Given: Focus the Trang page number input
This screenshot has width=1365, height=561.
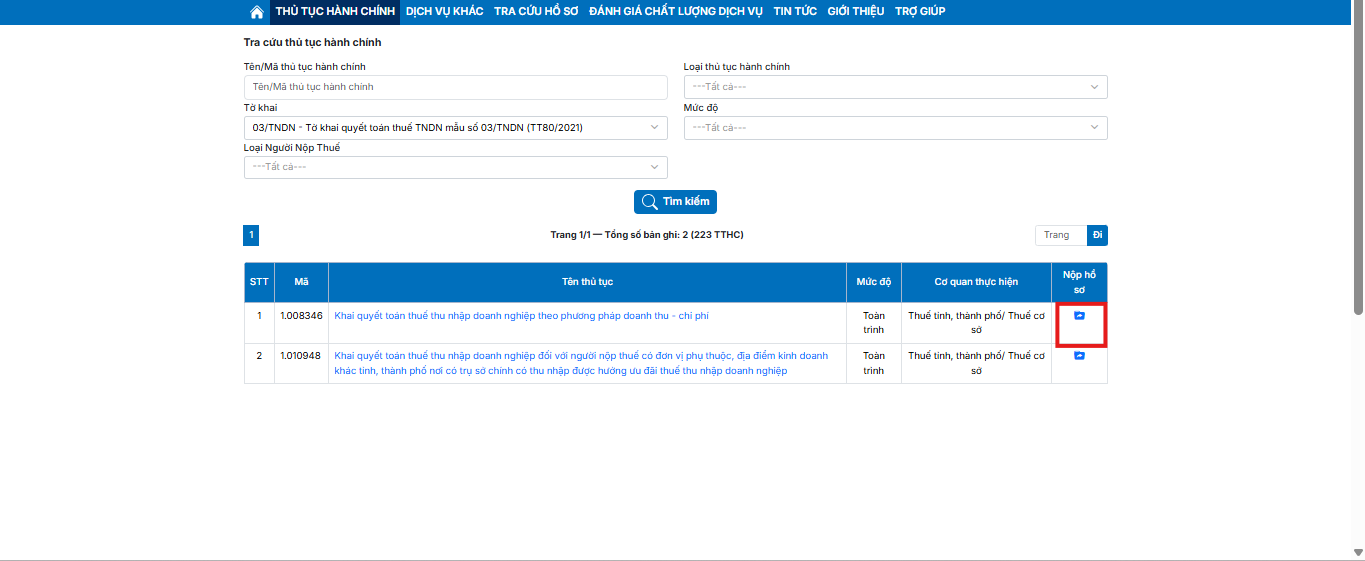Looking at the screenshot, I should tap(1061, 235).
